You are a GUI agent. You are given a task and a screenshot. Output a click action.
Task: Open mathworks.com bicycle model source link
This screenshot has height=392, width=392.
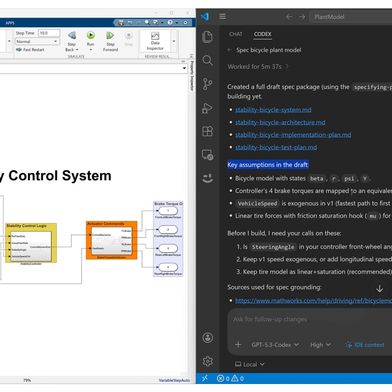pos(313,301)
